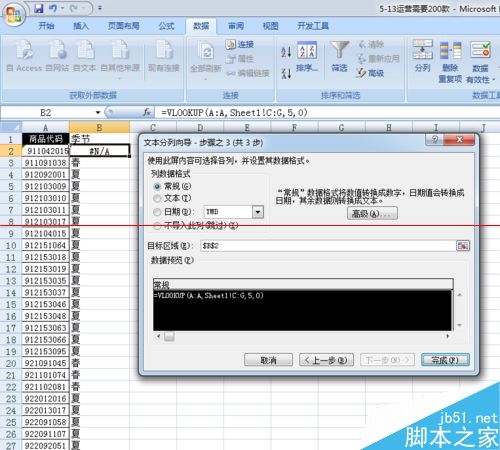The height and width of the screenshot is (450, 500).
Task: Import data from text file (自文本)
Action: (85, 56)
